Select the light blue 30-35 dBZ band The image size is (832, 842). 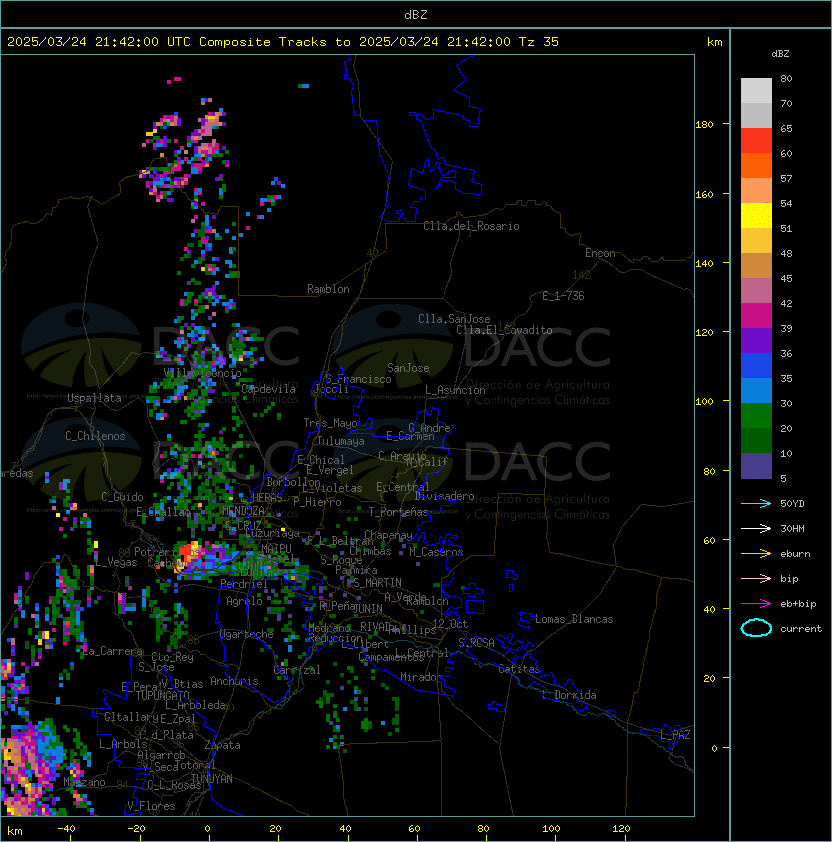(756, 390)
